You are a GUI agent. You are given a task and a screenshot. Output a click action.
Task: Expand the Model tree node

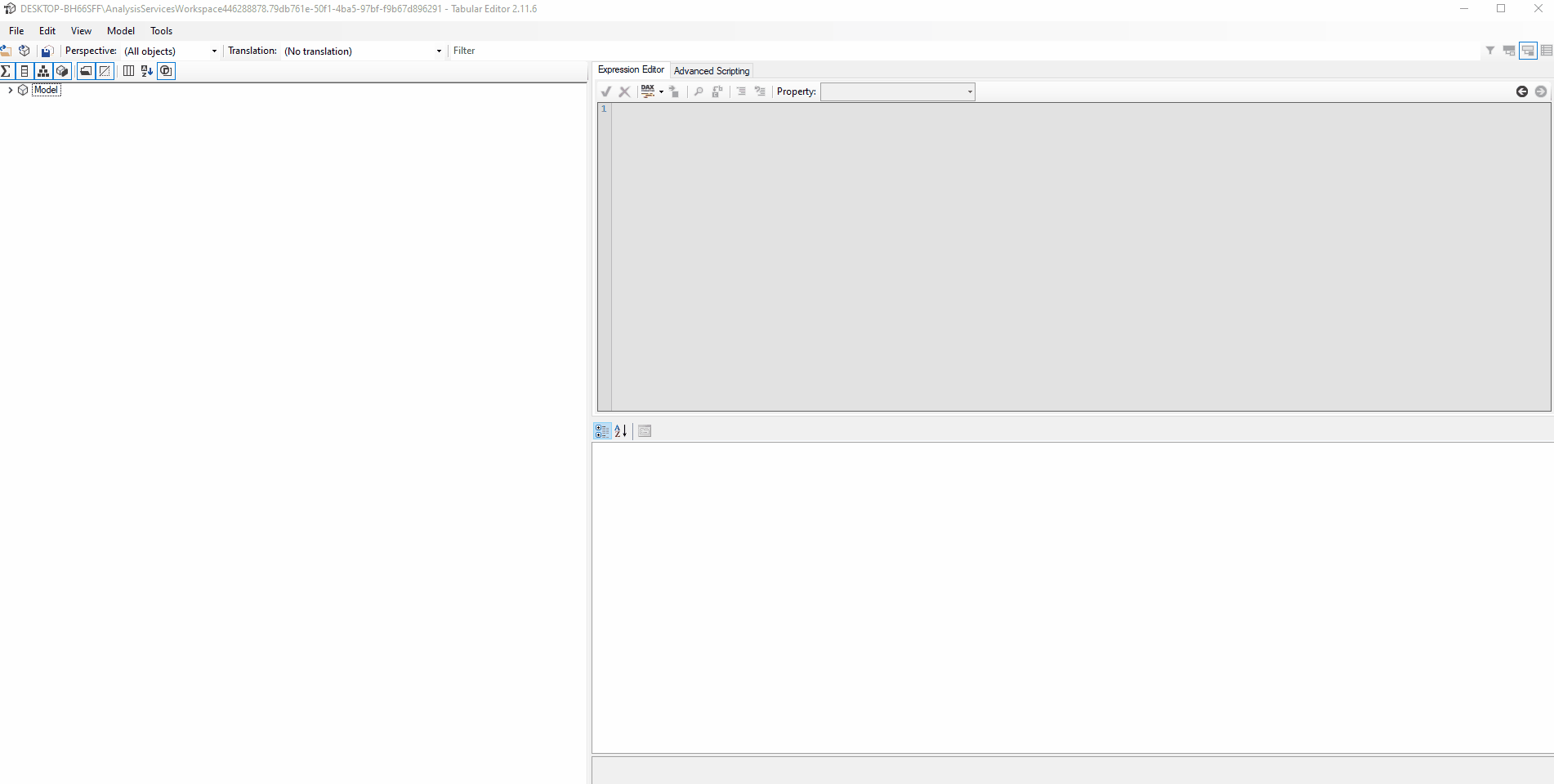10,90
